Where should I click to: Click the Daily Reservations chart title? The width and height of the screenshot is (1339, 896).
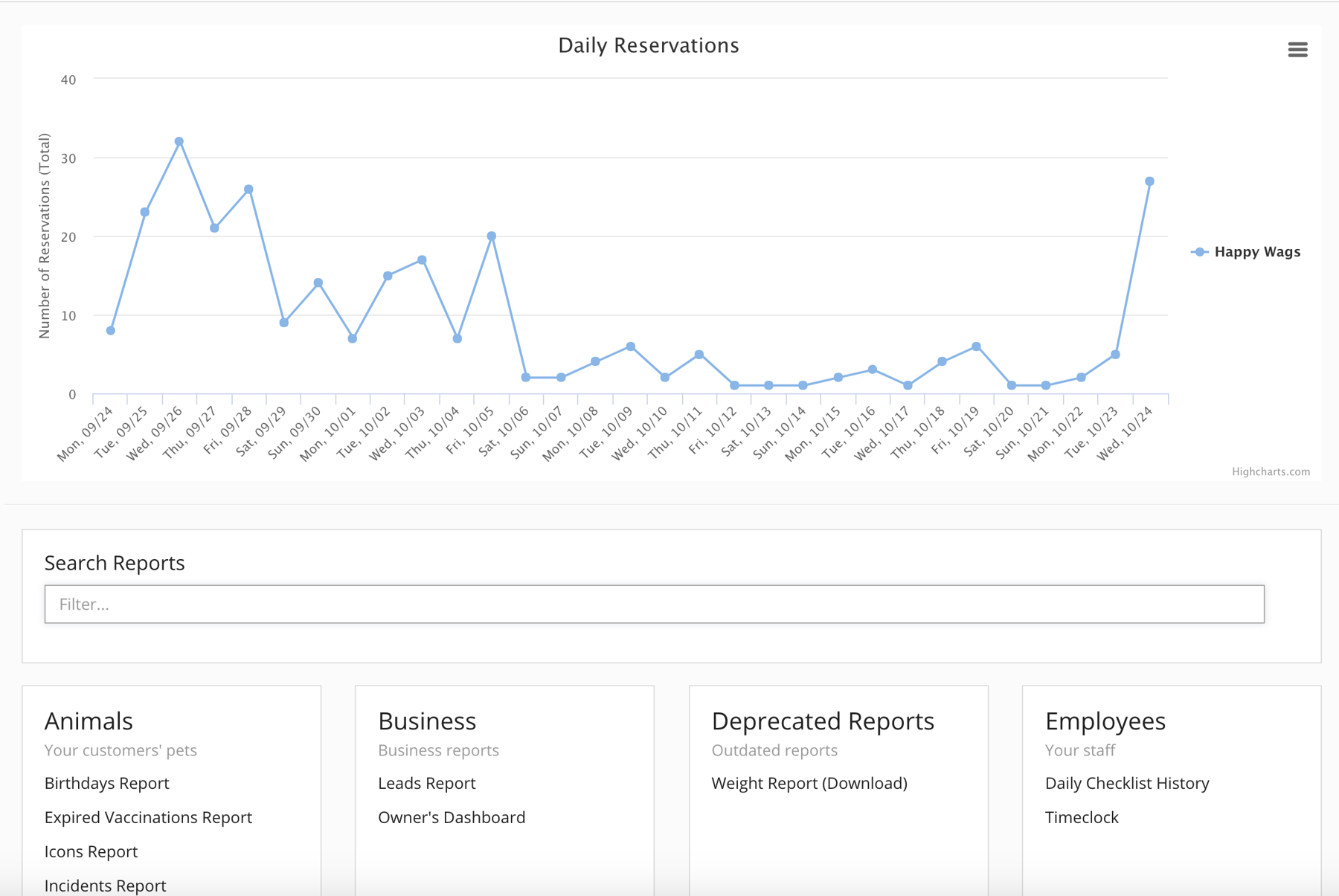pyautogui.click(x=649, y=45)
